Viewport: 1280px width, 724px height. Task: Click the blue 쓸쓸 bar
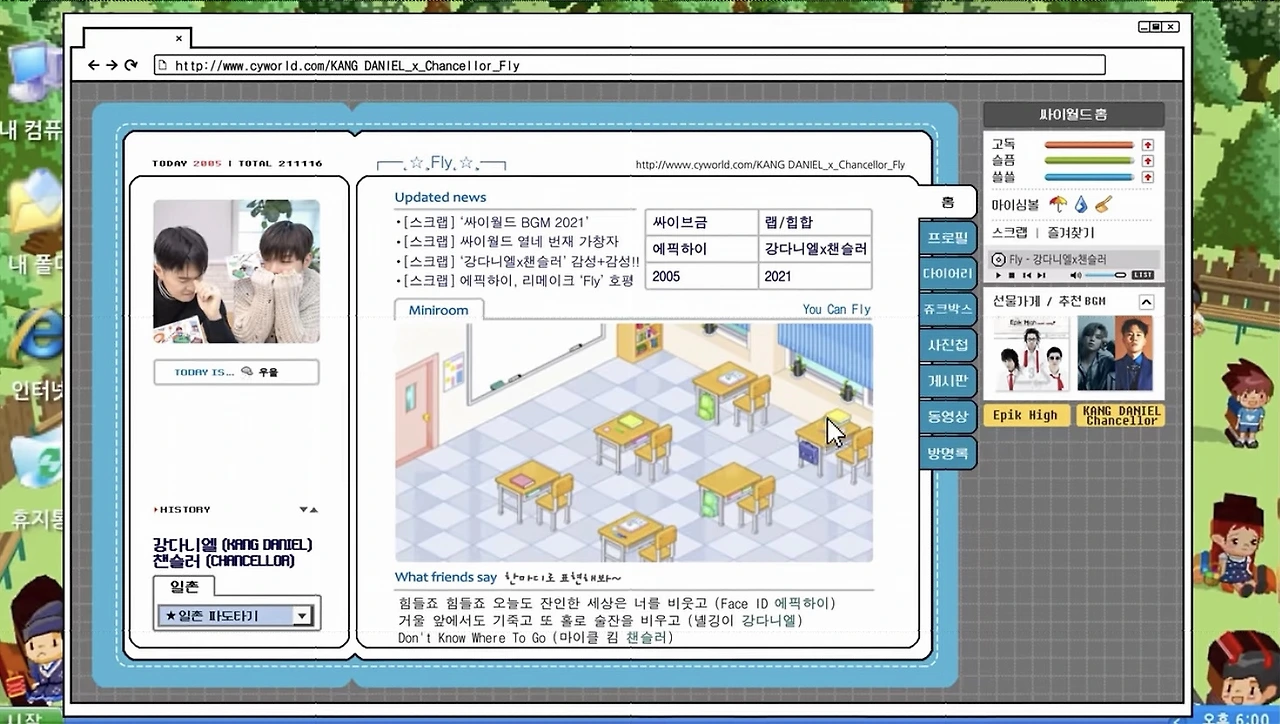(1090, 177)
